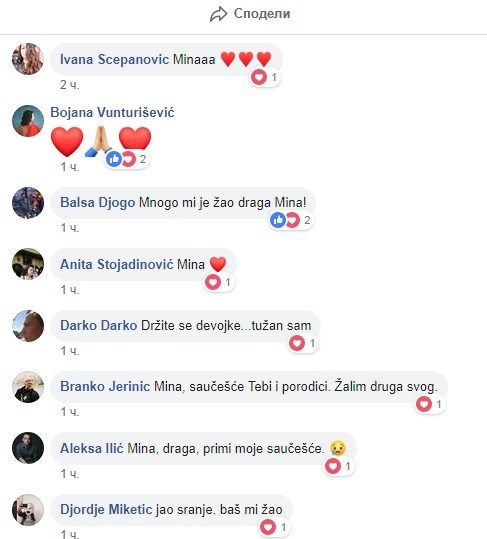This screenshot has width=487, height=539.
Task: Open Ivana Scepanovic's profile from her name
Action: pyautogui.click(x=114, y=59)
